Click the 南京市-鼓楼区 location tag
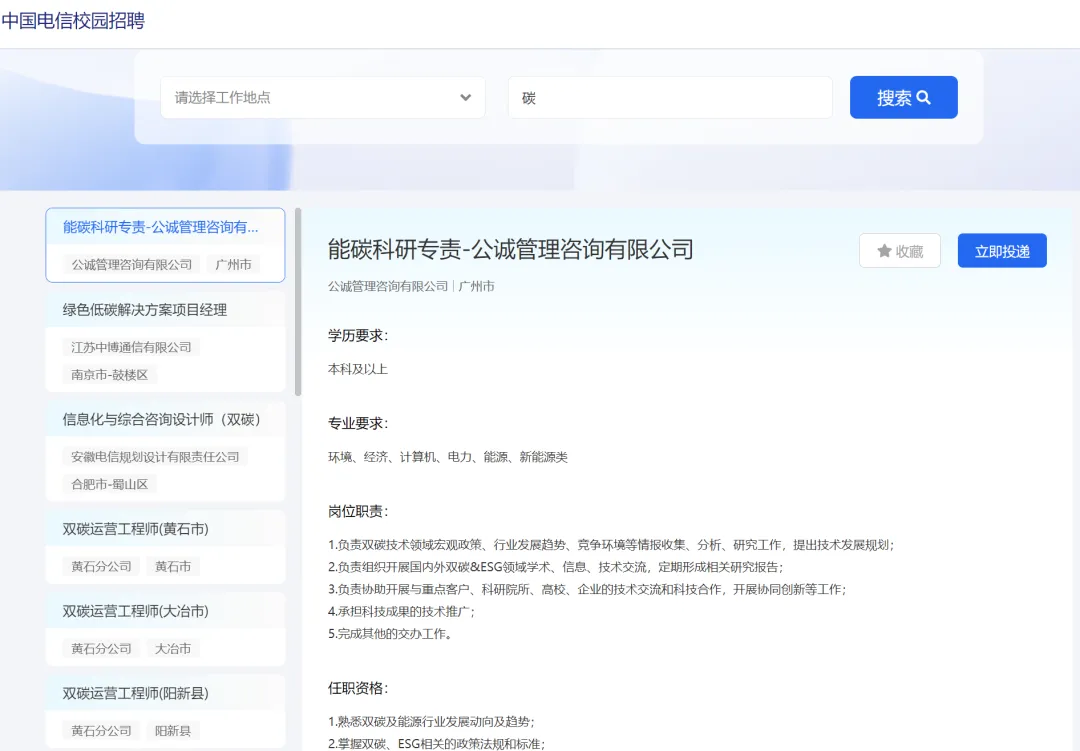 [x=110, y=375]
